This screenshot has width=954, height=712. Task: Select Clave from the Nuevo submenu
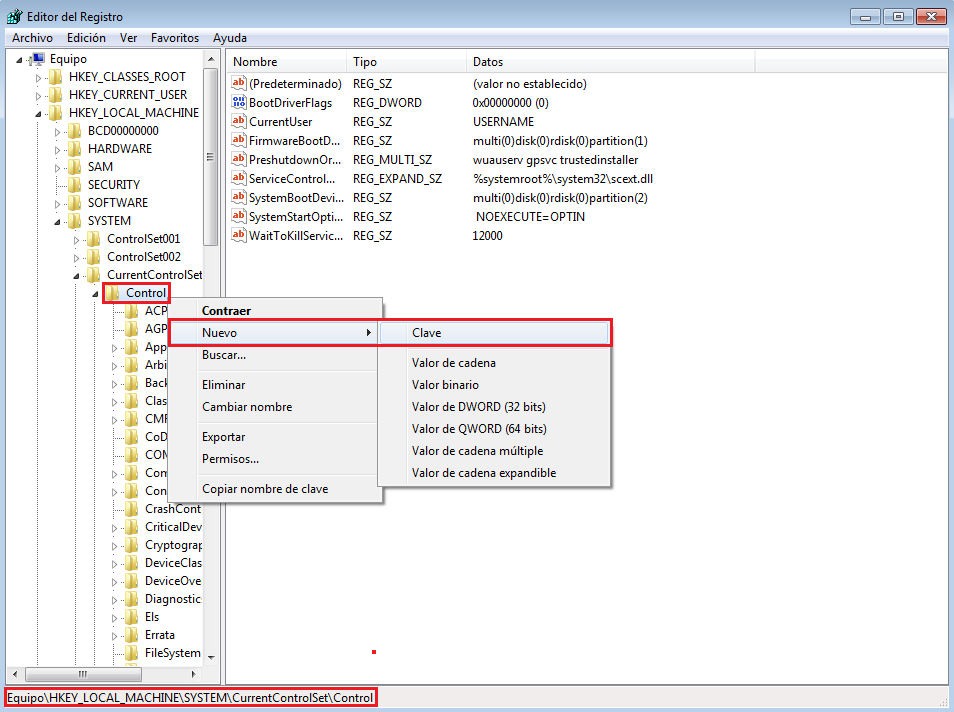tap(426, 333)
